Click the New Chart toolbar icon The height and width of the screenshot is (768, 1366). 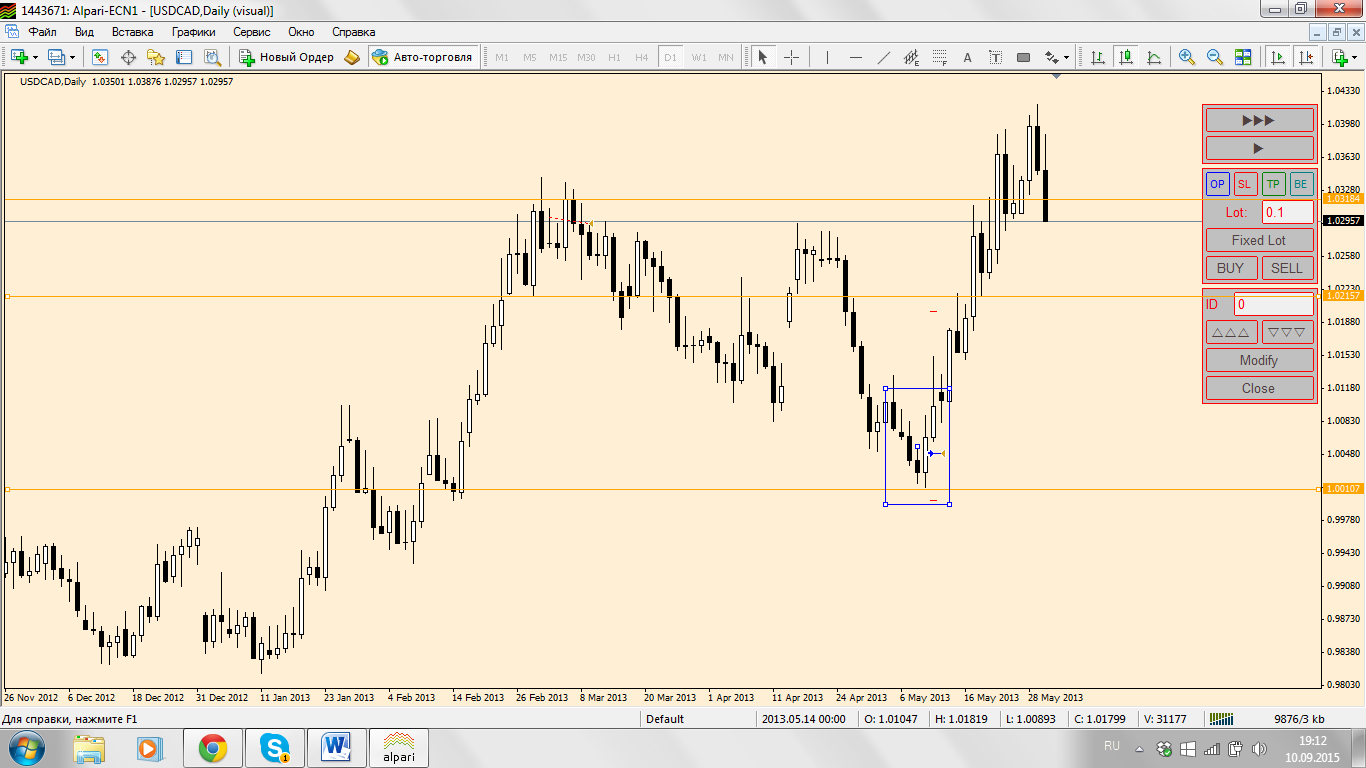pos(19,57)
